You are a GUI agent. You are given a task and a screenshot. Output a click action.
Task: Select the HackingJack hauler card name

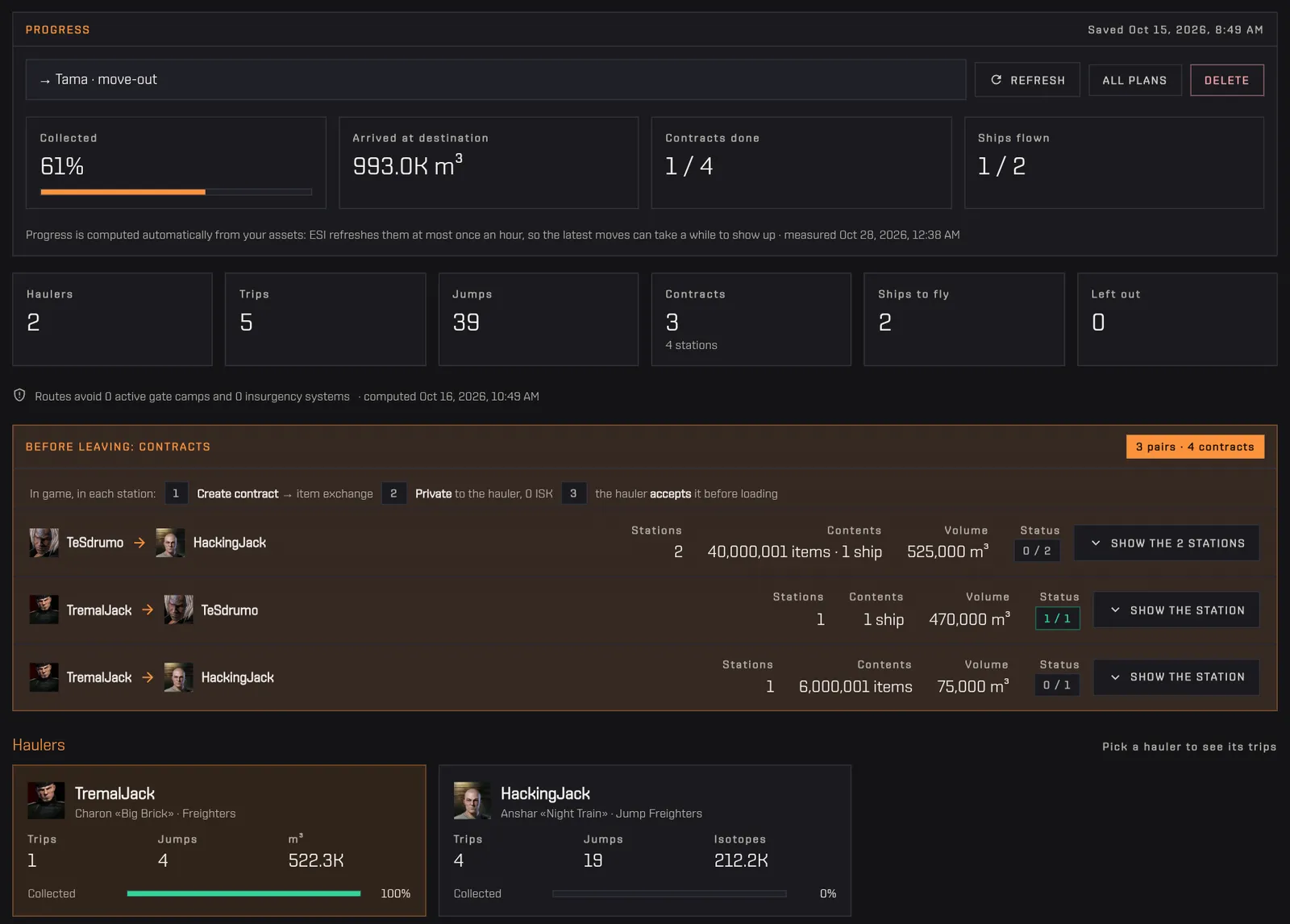[545, 793]
